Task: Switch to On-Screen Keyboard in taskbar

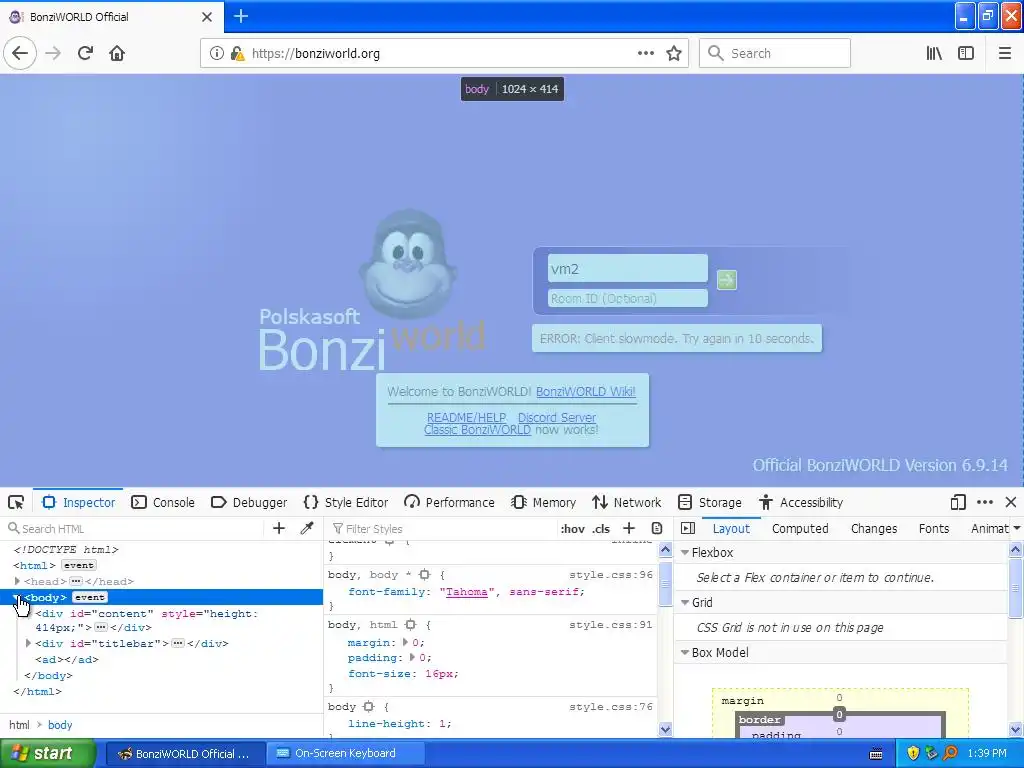Action: click(345, 753)
